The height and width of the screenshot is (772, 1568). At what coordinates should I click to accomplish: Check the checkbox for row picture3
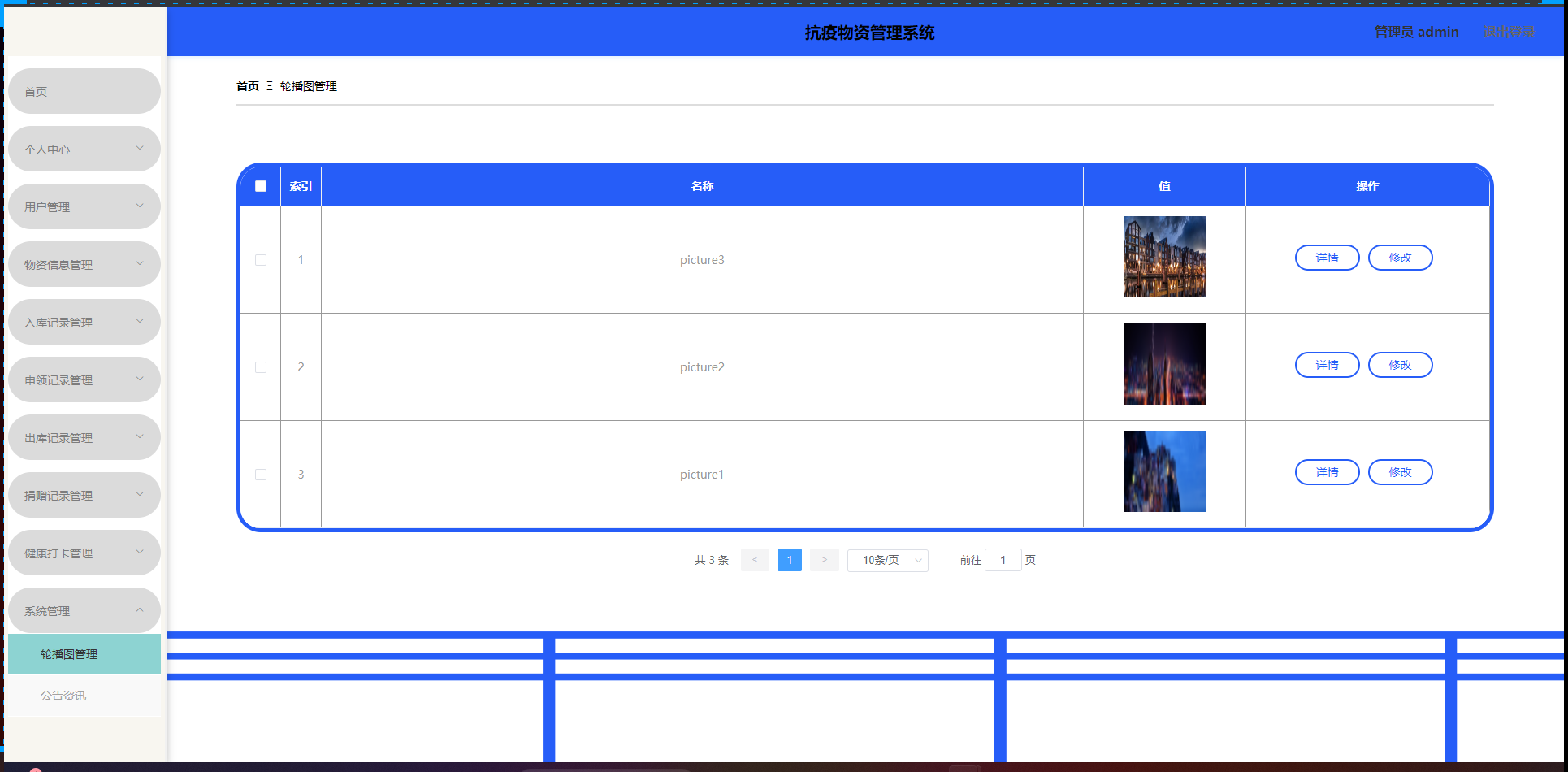261,260
